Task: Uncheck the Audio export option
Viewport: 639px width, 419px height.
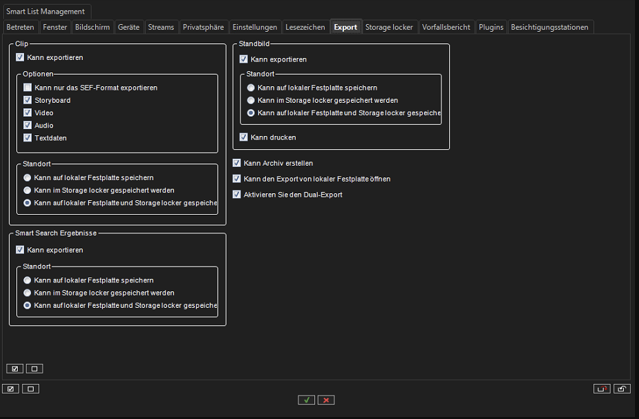Action: click(x=27, y=125)
